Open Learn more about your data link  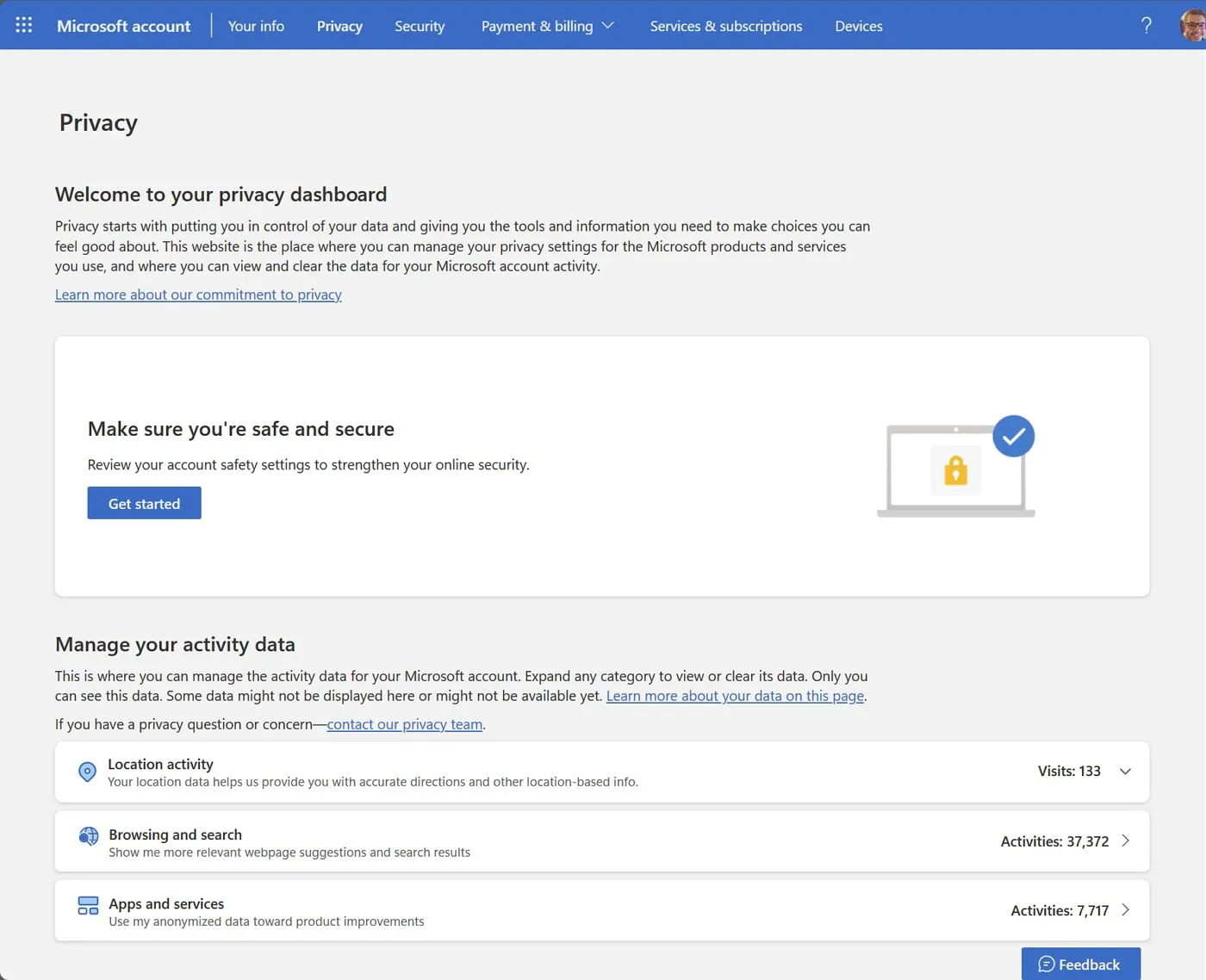735,696
